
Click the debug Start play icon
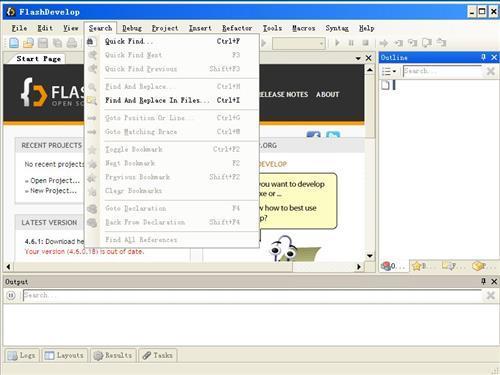tap(337, 43)
